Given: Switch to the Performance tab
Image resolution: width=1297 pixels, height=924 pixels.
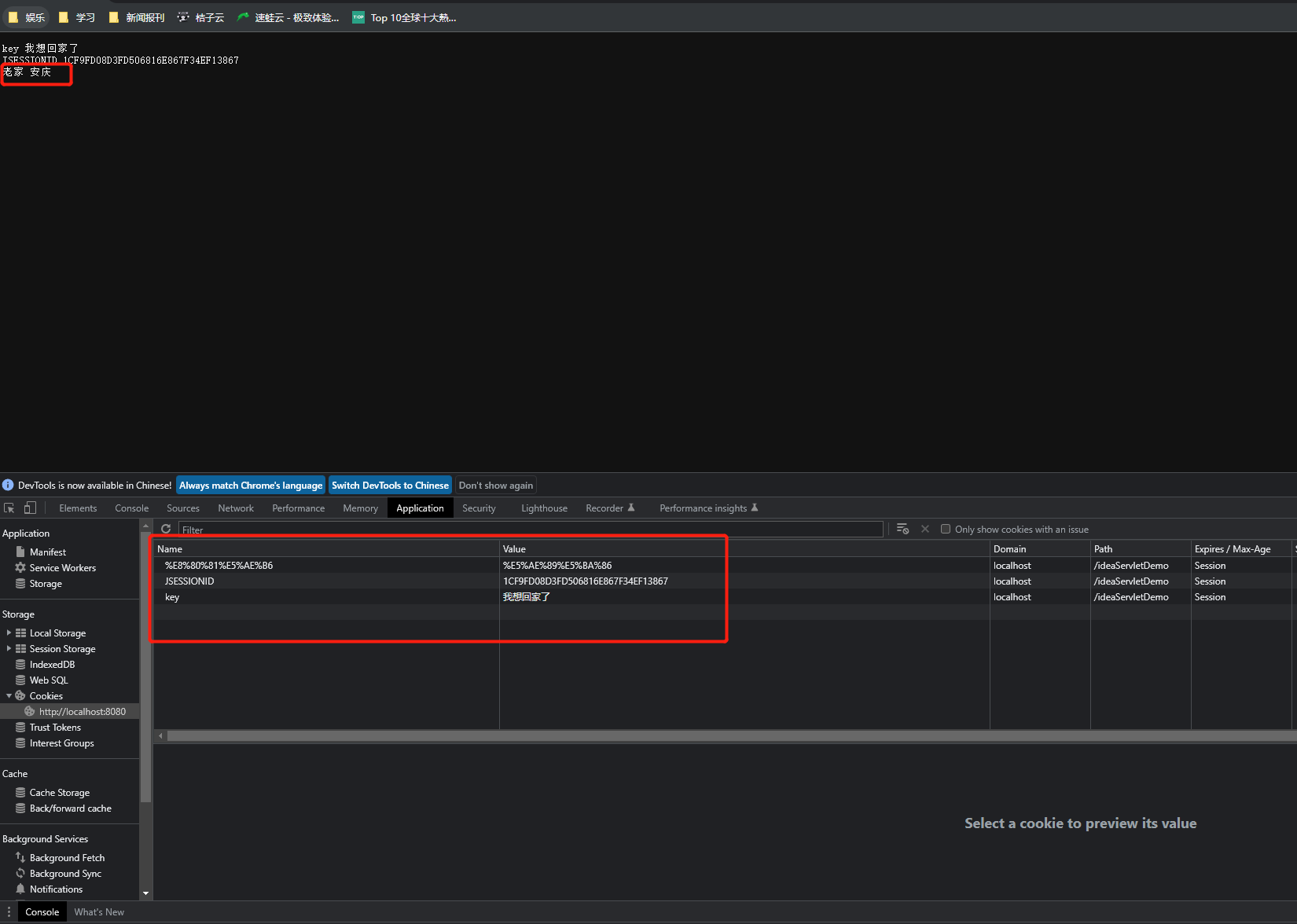Looking at the screenshot, I should tap(298, 508).
